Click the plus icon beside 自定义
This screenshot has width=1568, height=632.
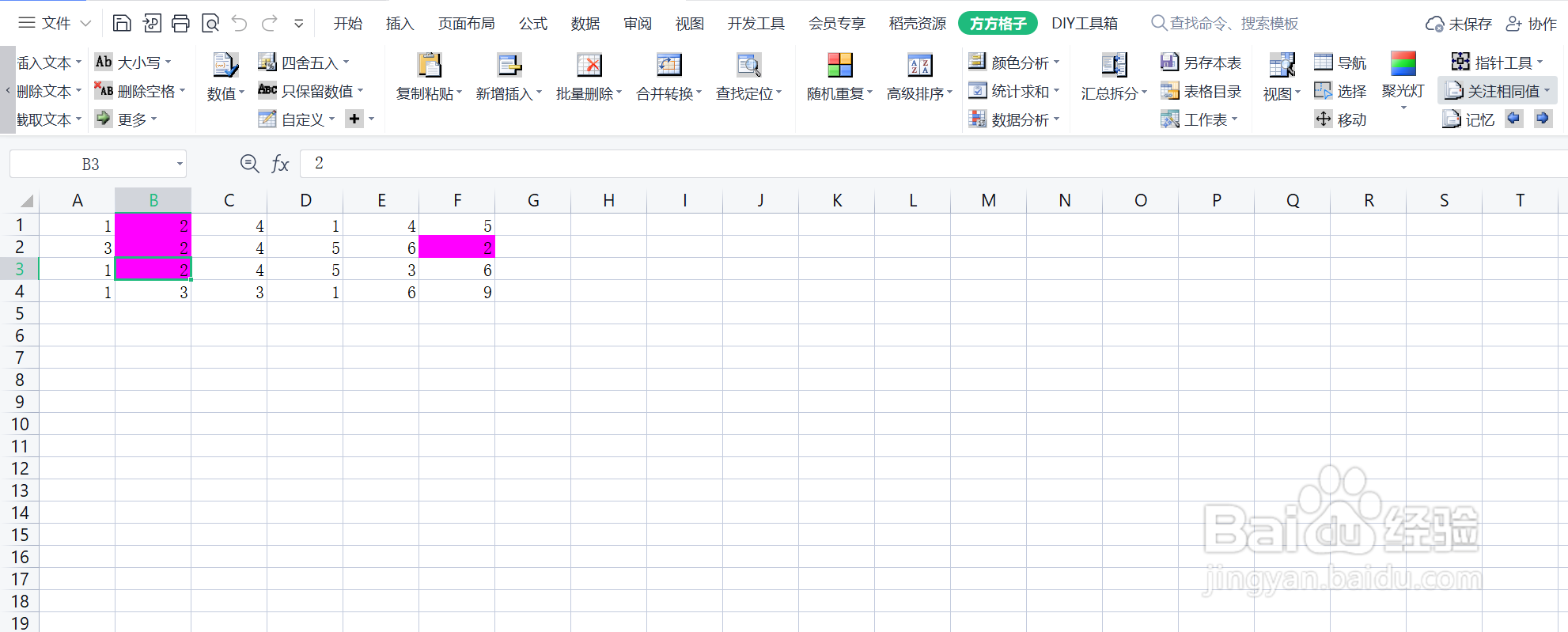(354, 119)
